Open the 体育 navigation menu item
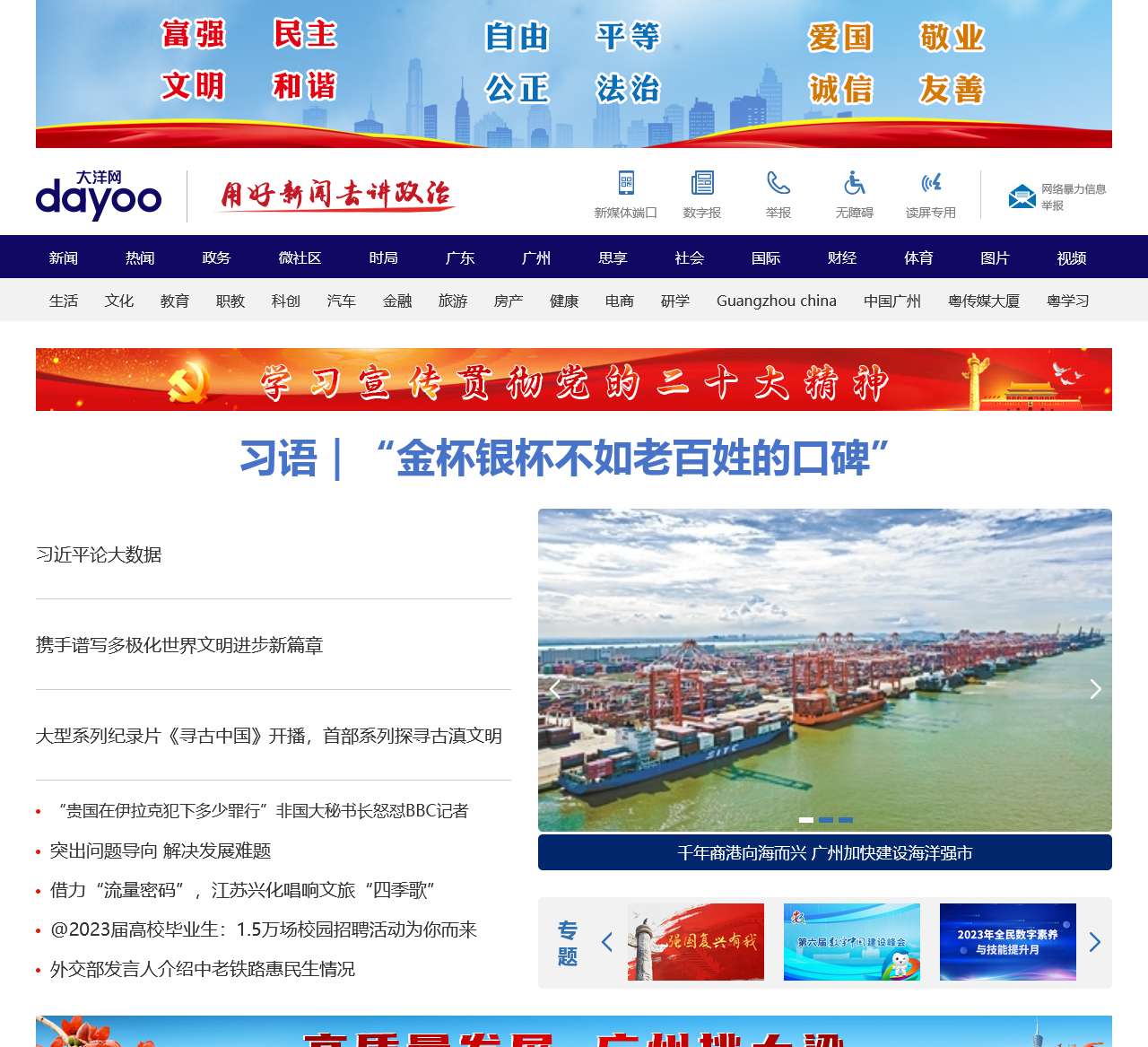The image size is (1148, 1047). pyautogui.click(x=918, y=257)
